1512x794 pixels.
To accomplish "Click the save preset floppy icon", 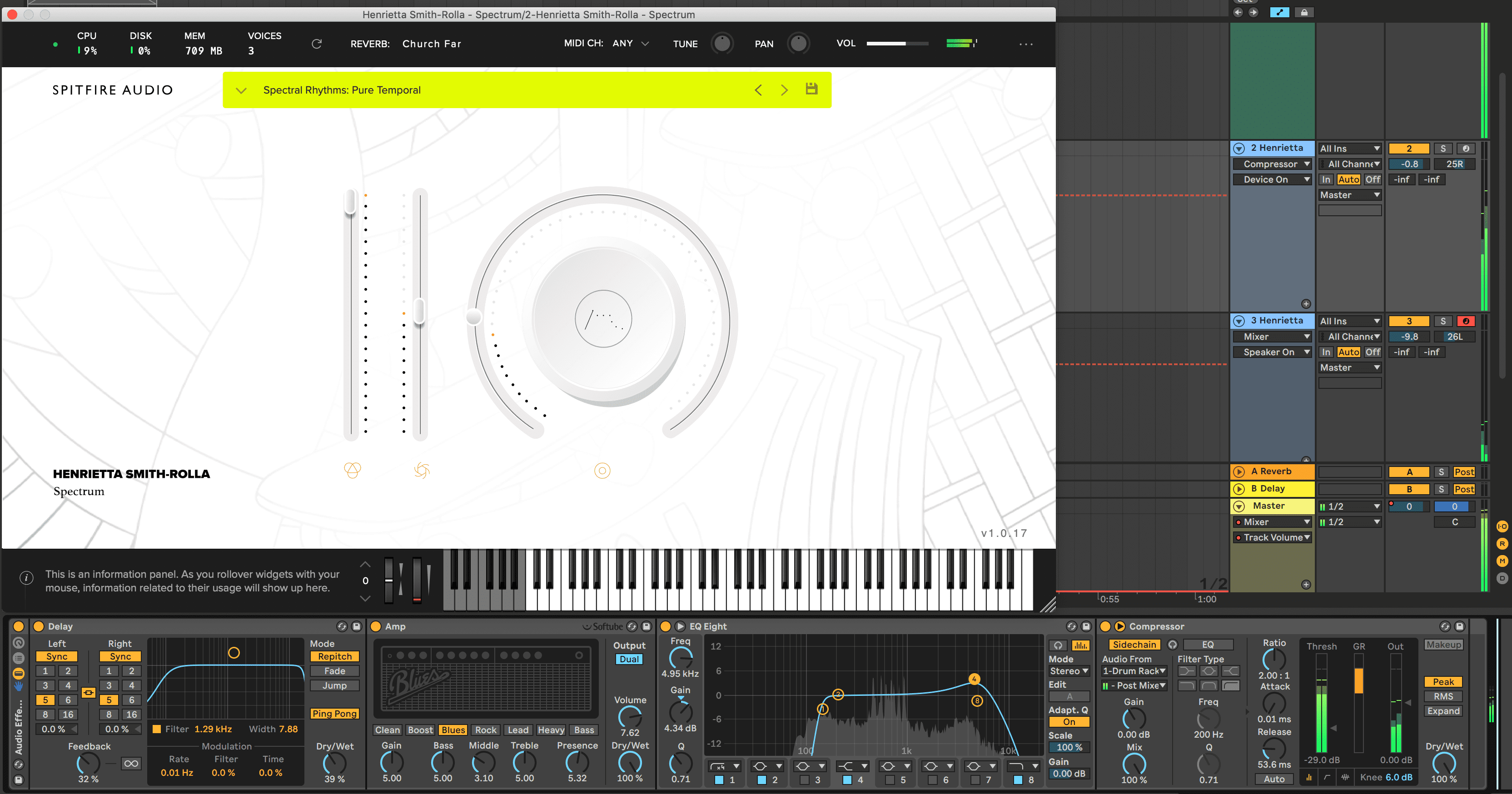I will click(x=811, y=89).
